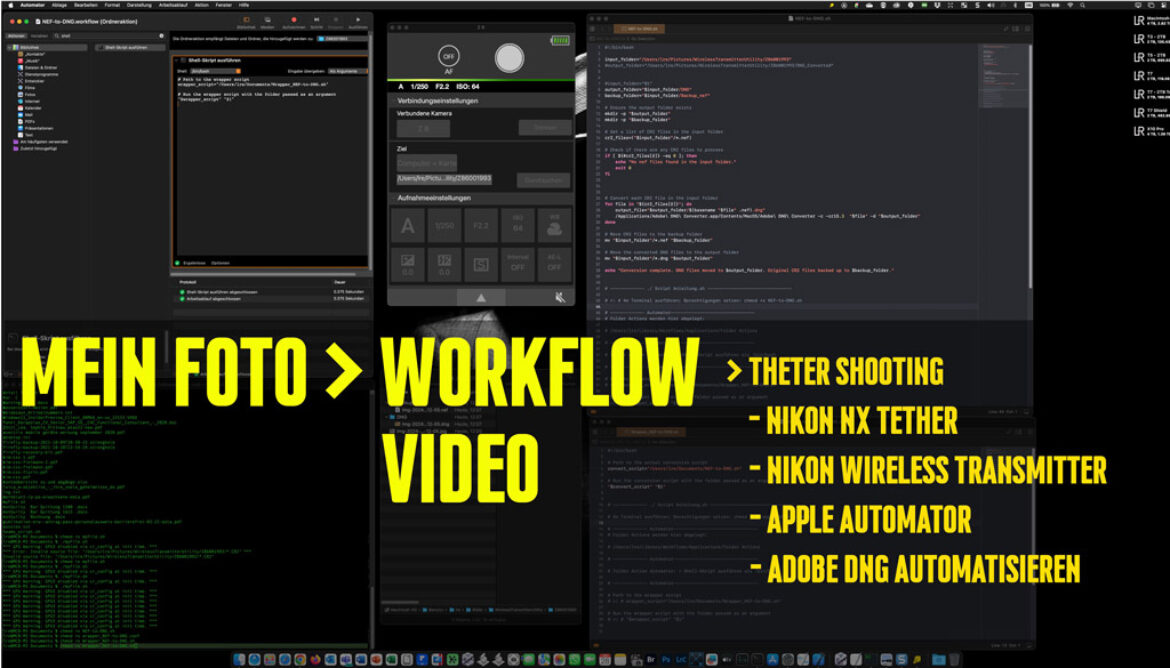Select Dateien & Ordner library category
This screenshot has width=1170, height=668.
click(x=41, y=68)
